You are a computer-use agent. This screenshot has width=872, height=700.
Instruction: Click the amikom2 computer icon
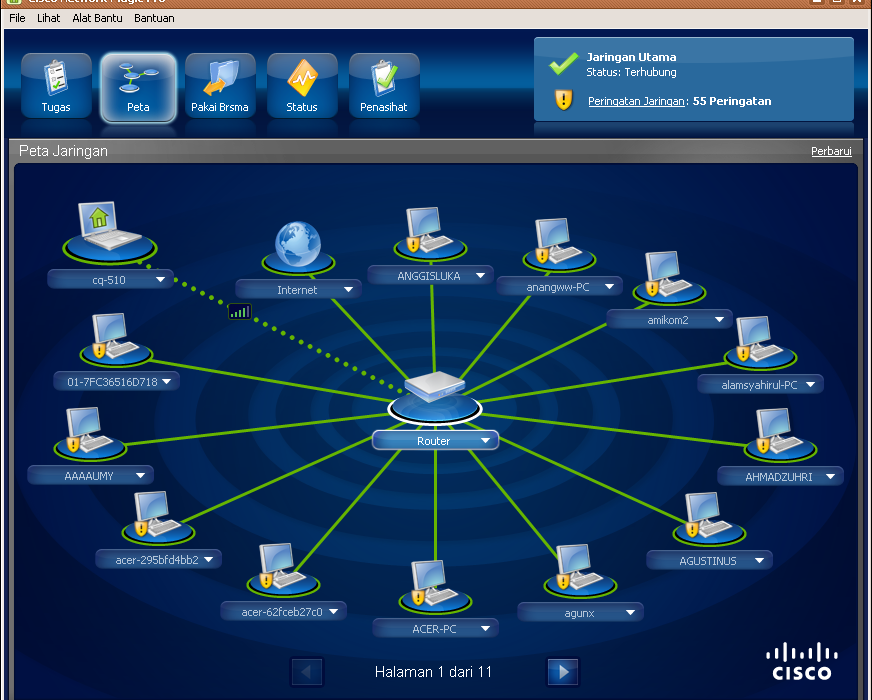click(669, 277)
